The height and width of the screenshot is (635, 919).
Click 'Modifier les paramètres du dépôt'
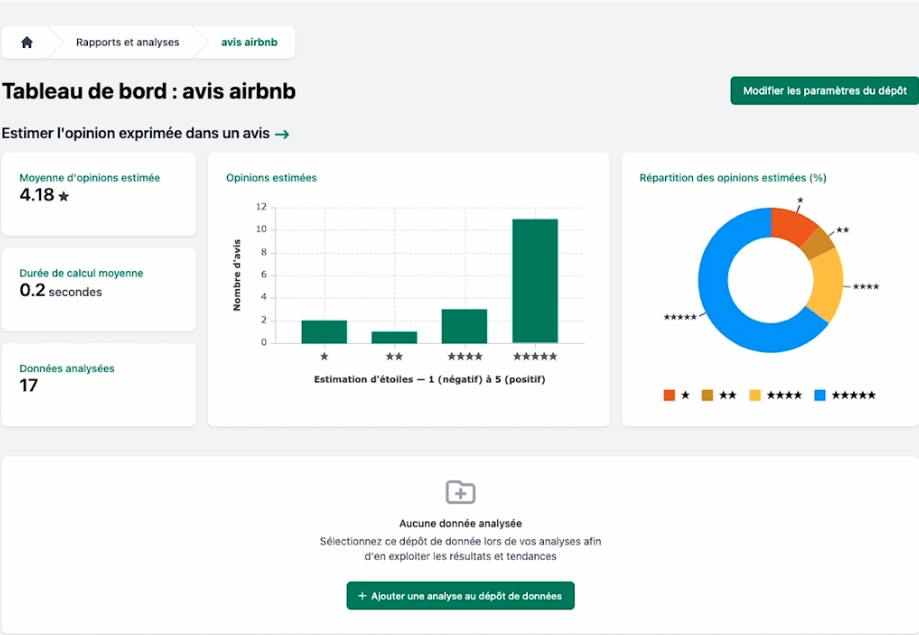823,90
